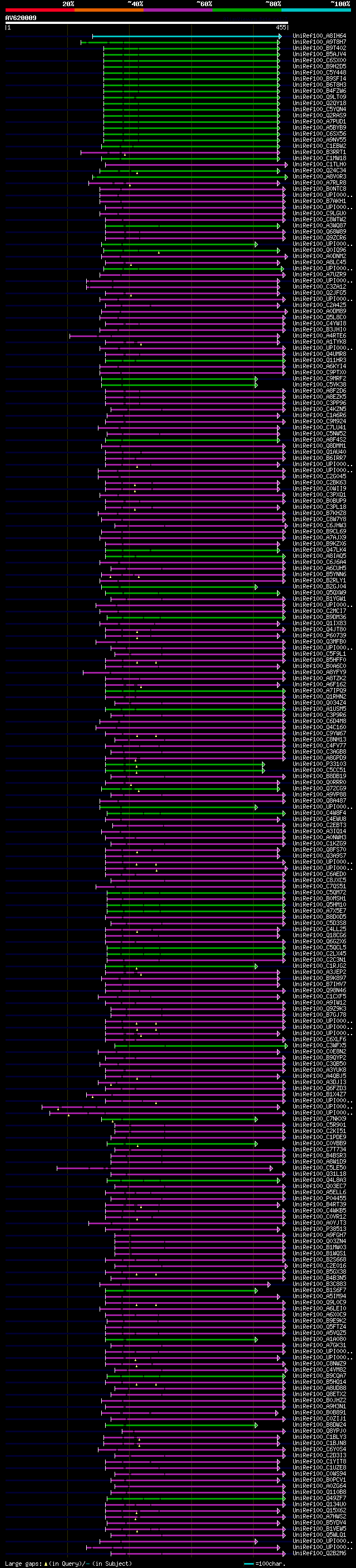Click the UniRef100_Q2JFG5 label

pos(319,293)
